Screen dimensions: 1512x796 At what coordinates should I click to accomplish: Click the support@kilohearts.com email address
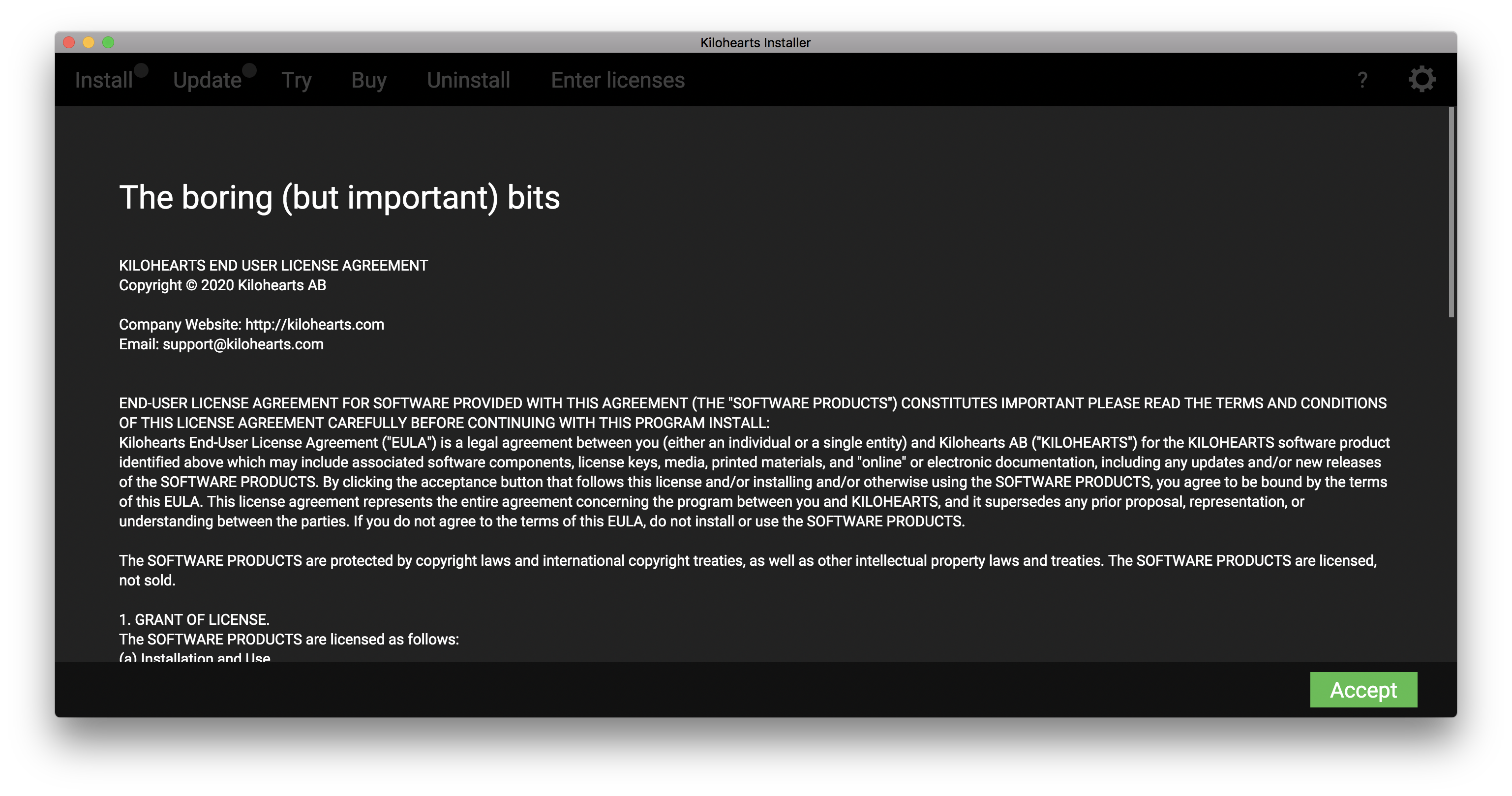tap(243, 344)
